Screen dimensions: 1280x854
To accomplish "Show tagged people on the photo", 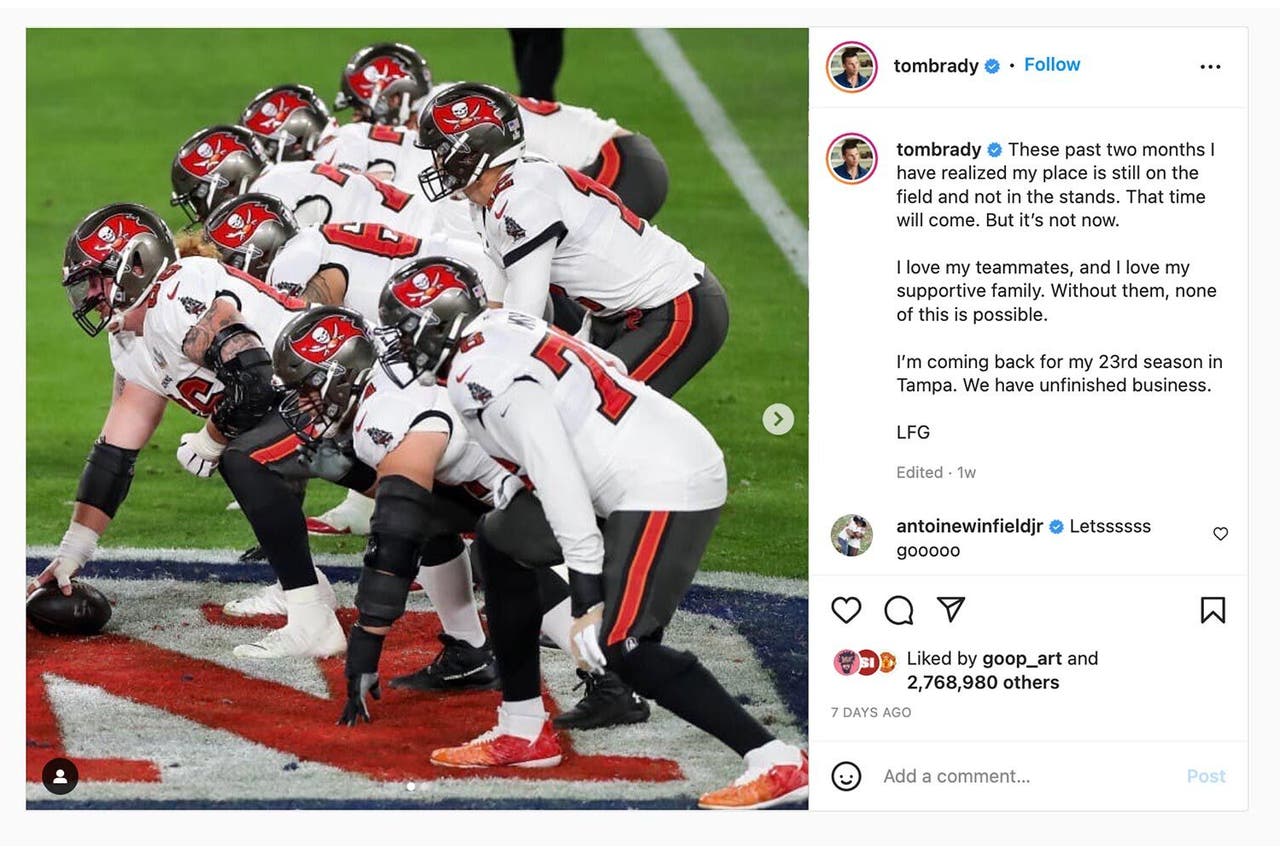I will click(x=60, y=776).
